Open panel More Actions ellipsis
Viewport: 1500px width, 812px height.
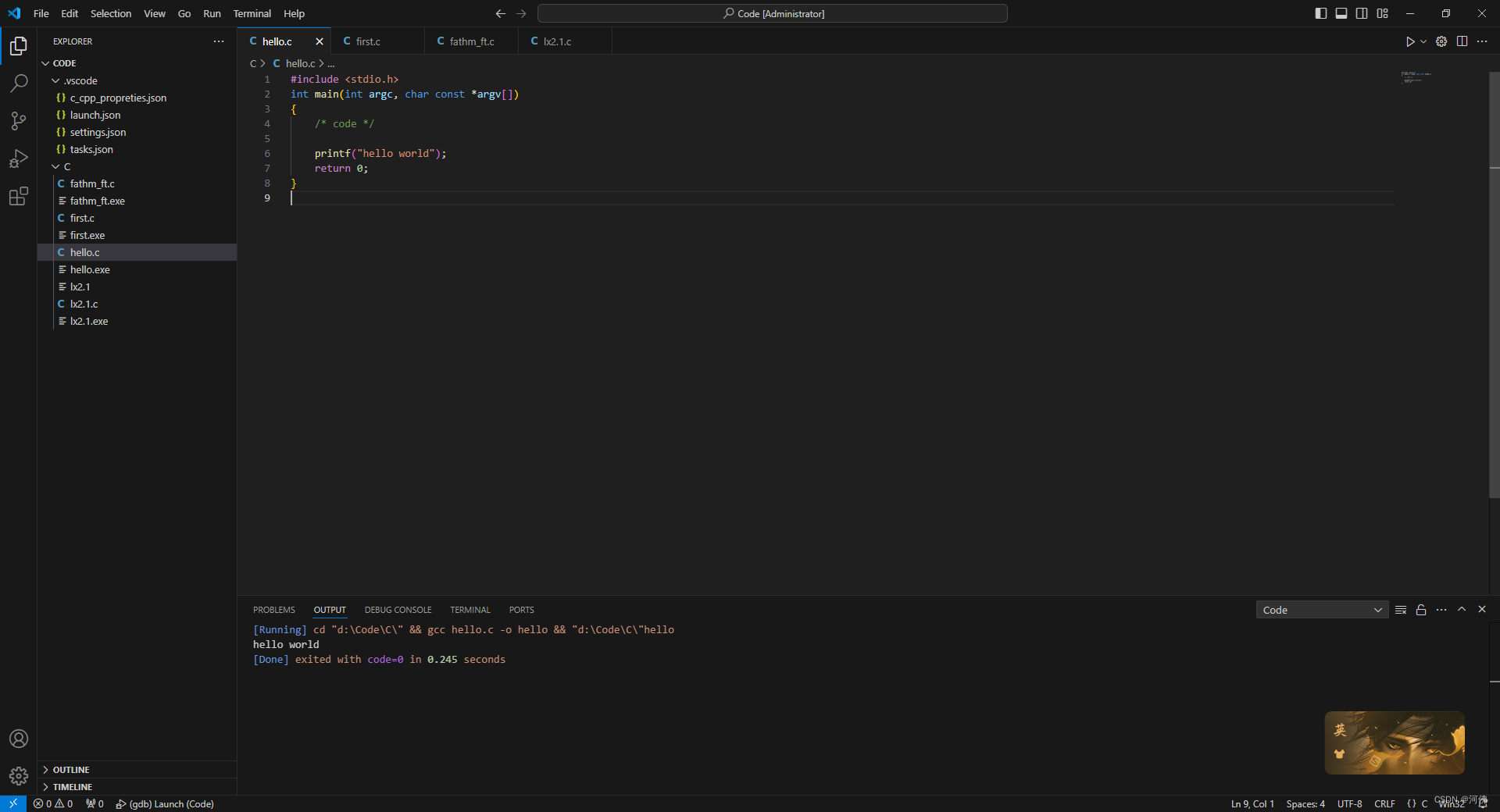[x=1441, y=610]
